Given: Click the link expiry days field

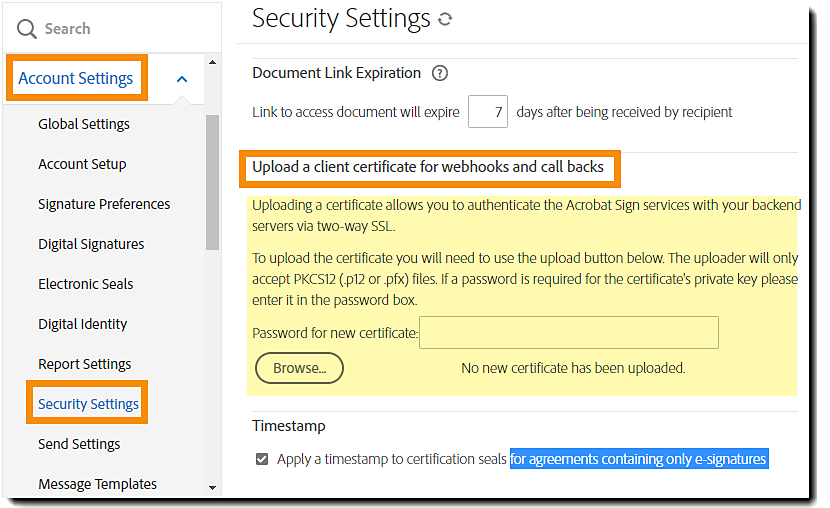Looking at the screenshot, I should pos(488,112).
